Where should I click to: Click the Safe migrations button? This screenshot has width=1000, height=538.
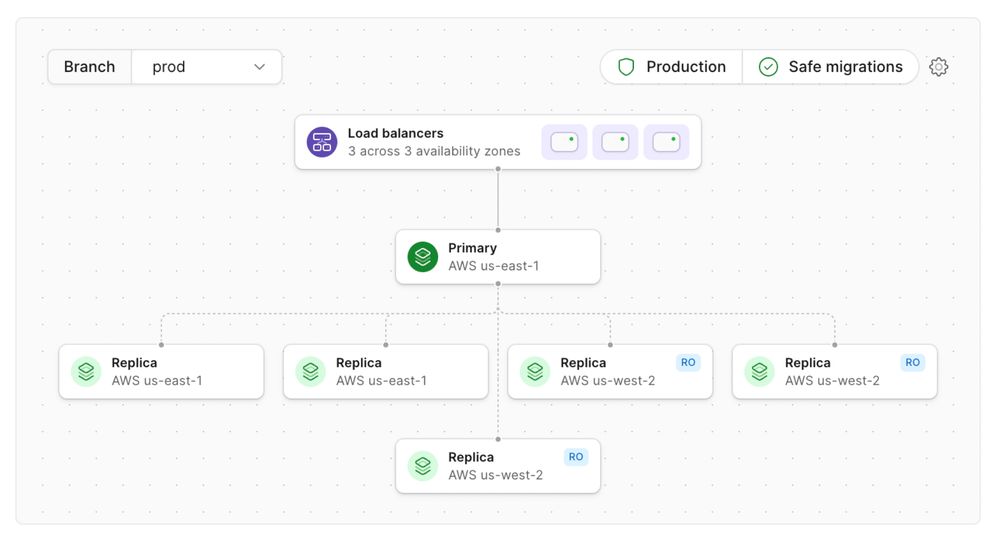[x=831, y=67]
